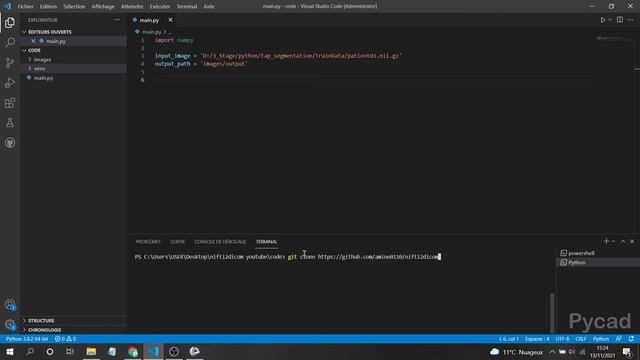Expand the images folder
Viewport: 640px width, 360px height.
coord(73,60)
